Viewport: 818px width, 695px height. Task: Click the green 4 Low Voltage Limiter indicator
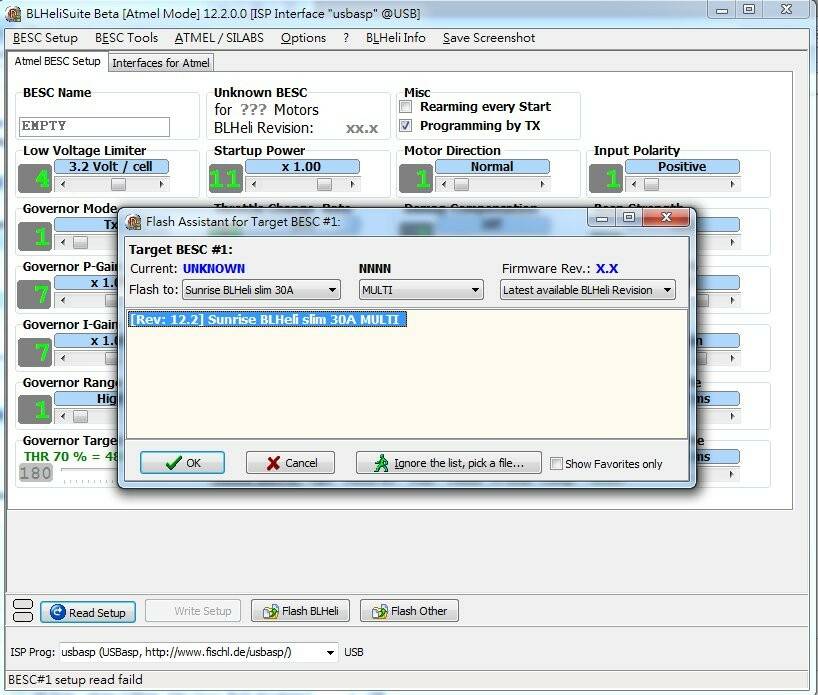coord(35,178)
